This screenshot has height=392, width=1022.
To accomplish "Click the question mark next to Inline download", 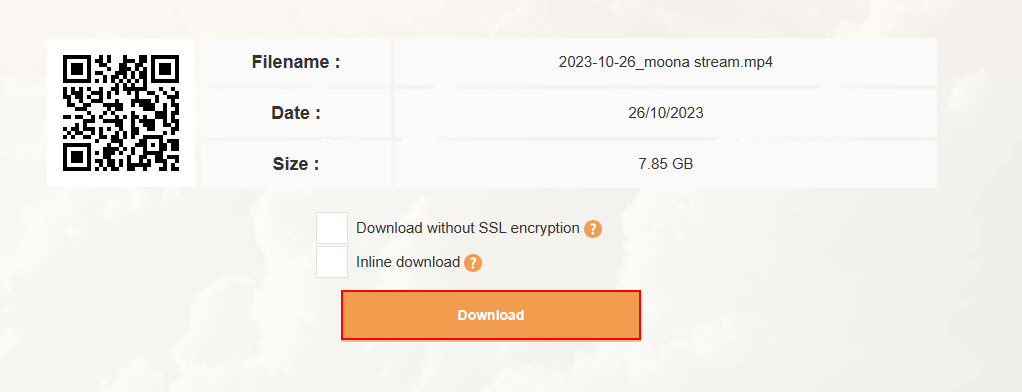I will (x=473, y=263).
